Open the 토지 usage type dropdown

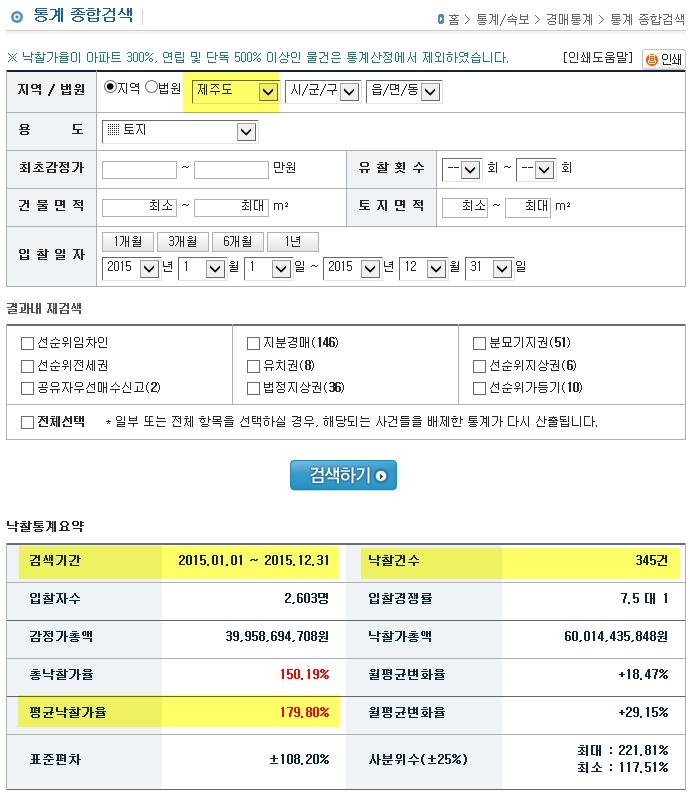coord(180,130)
